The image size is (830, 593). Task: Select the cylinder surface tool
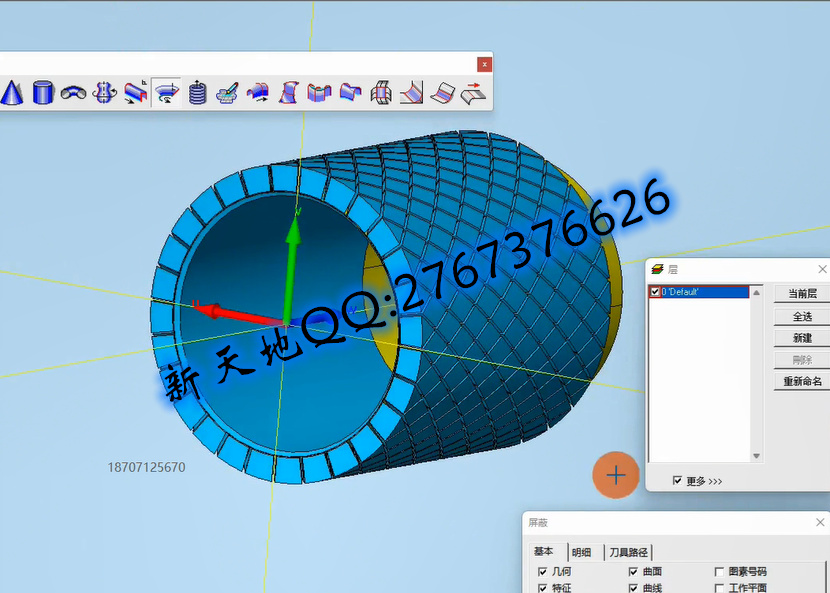[x=42, y=93]
